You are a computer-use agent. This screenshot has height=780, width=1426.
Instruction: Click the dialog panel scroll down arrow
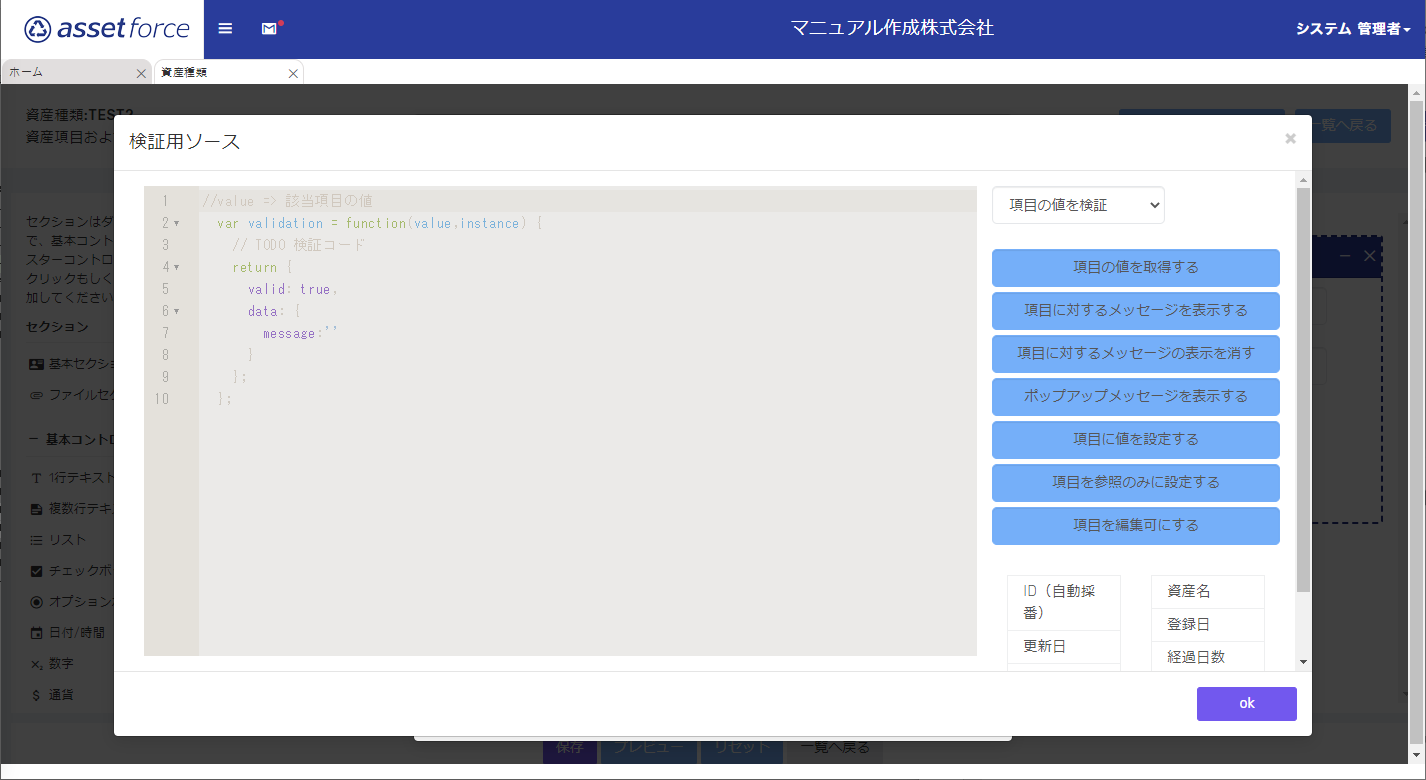click(1302, 662)
